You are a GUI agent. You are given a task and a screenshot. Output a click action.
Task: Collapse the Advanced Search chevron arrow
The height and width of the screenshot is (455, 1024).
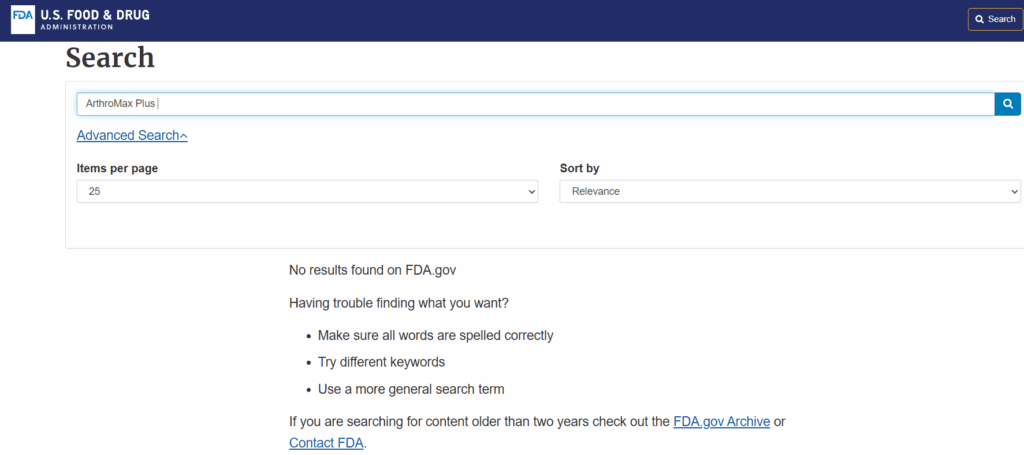(x=184, y=136)
